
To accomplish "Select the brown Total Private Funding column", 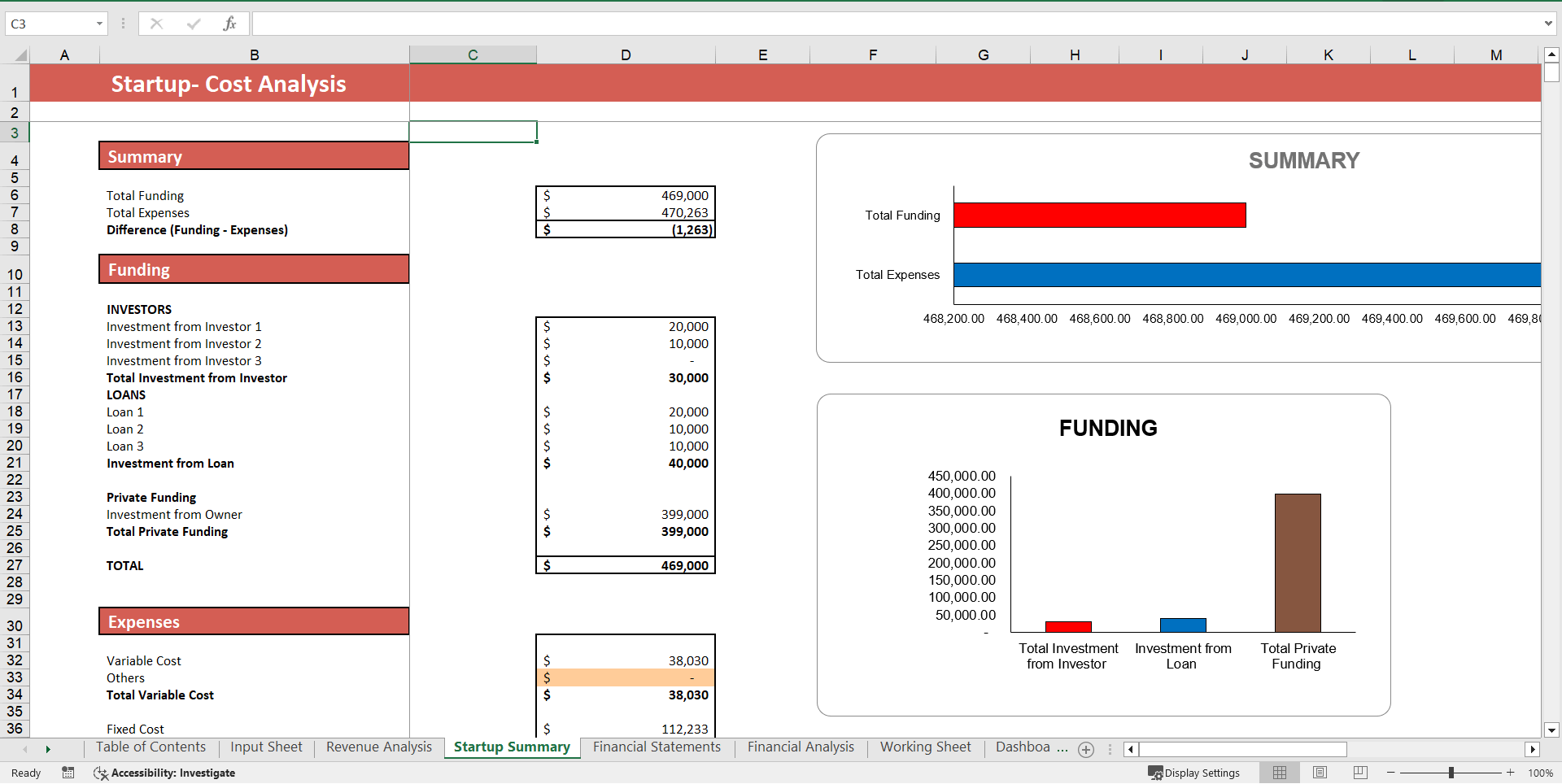I will (1298, 563).
